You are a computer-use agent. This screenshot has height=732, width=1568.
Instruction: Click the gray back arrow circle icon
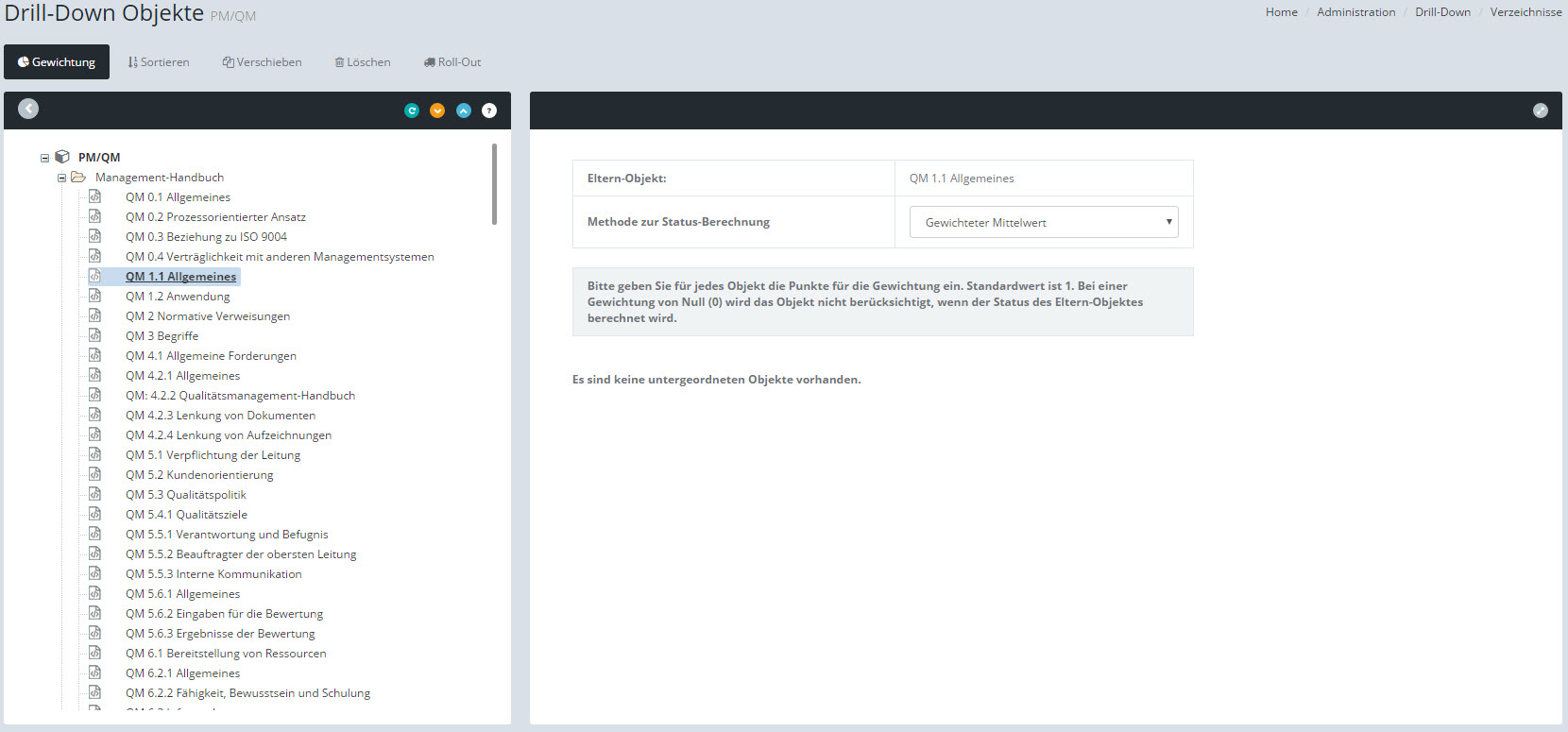pyautogui.click(x=28, y=109)
